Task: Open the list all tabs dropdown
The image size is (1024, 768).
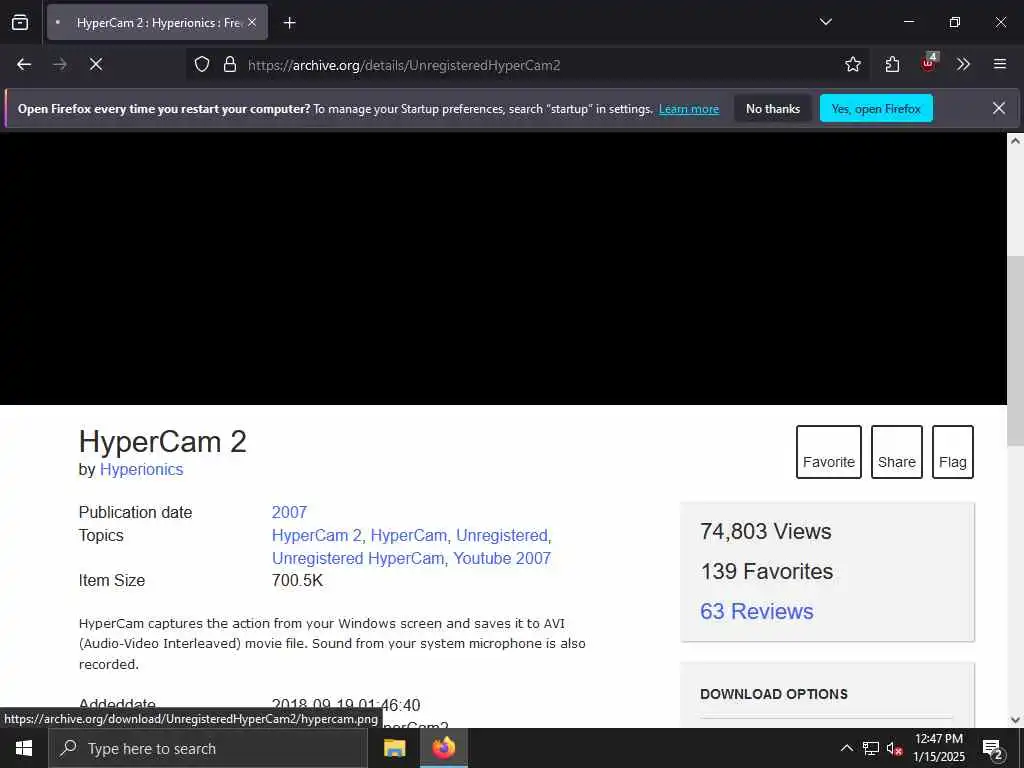Action: tap(825, 22)
